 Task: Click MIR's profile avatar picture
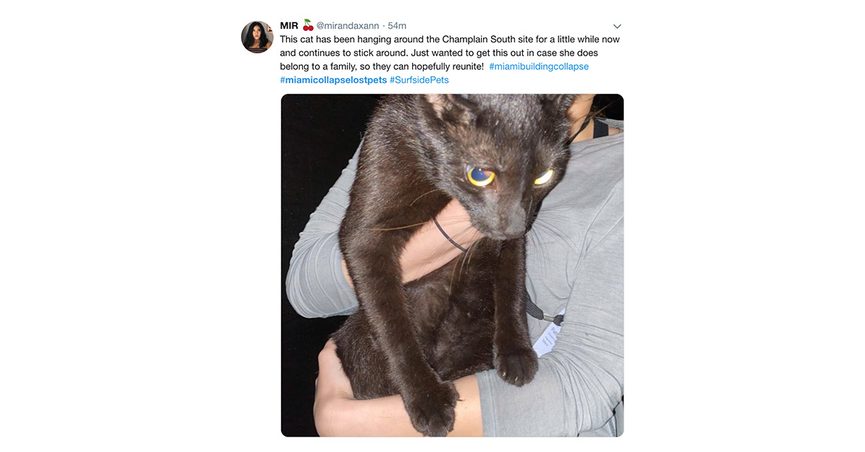pyautogui.click(x=257, y=37)
